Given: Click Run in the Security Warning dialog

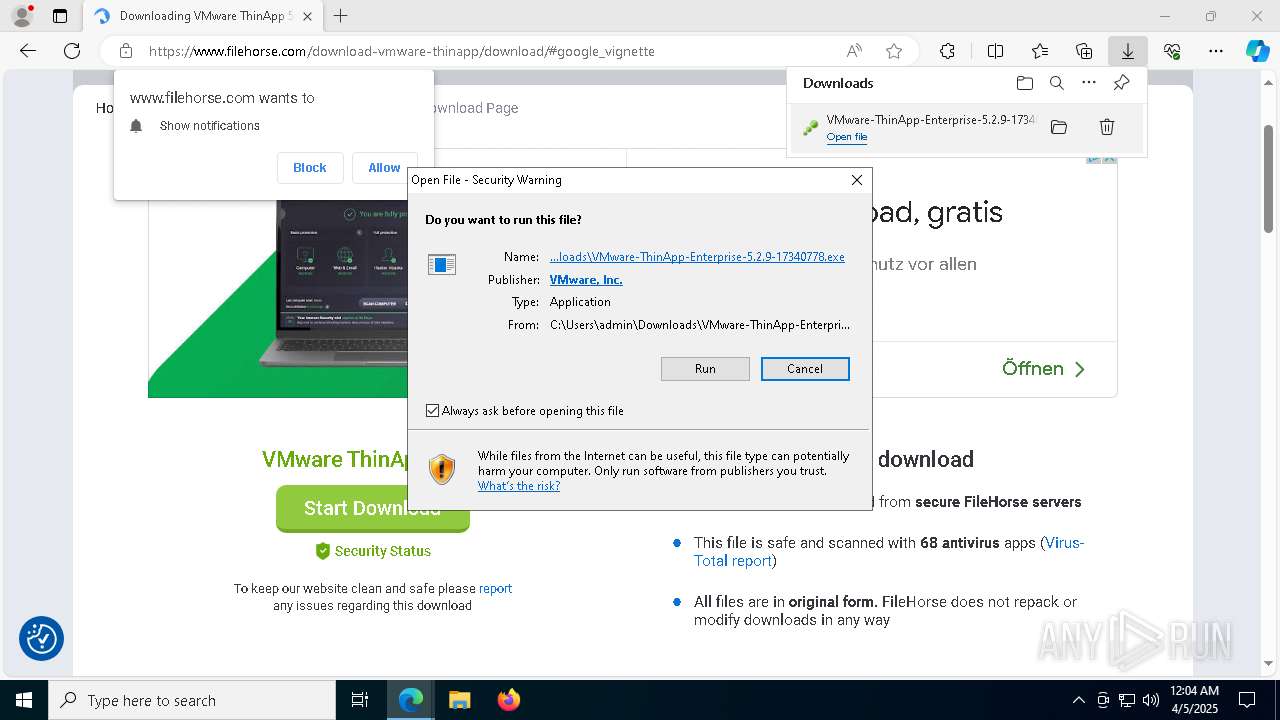Looking at the screenshot, I should [x=705, y=369].
